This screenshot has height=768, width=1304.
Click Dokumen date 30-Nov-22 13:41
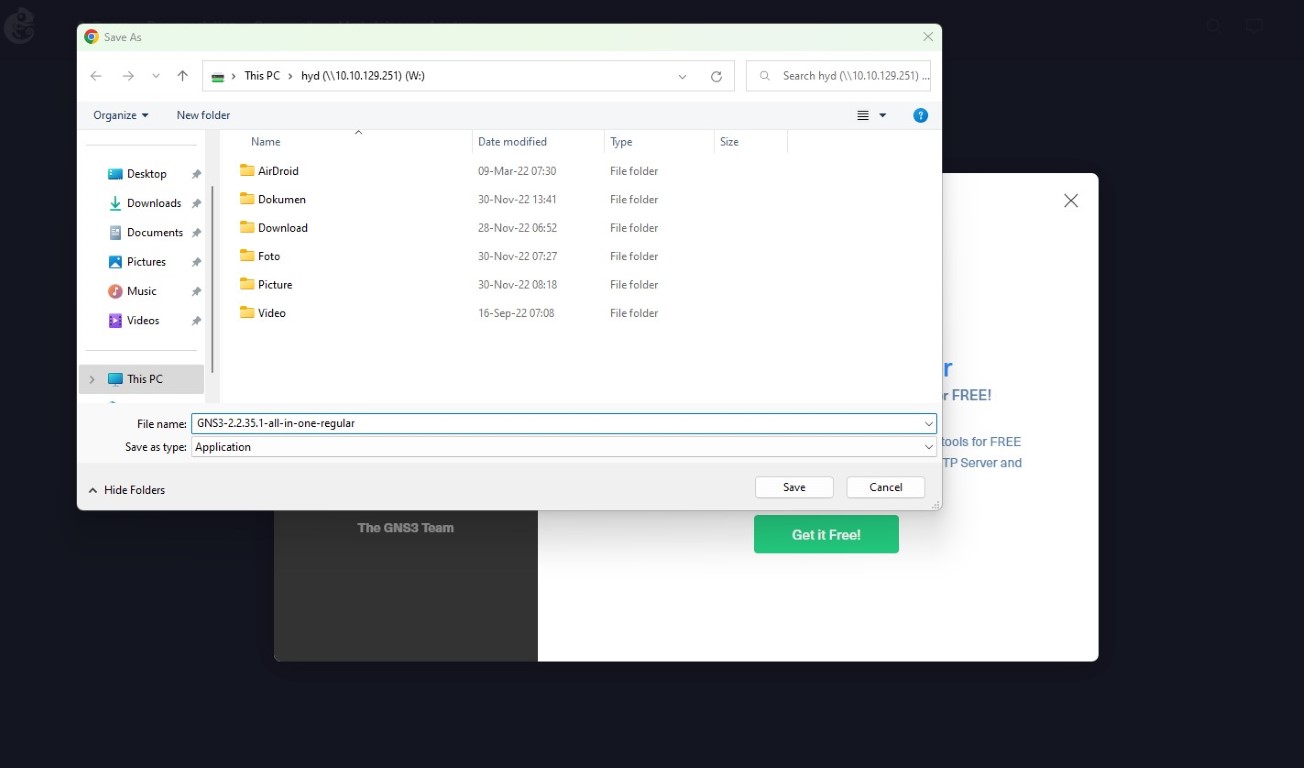coord(517,199)
